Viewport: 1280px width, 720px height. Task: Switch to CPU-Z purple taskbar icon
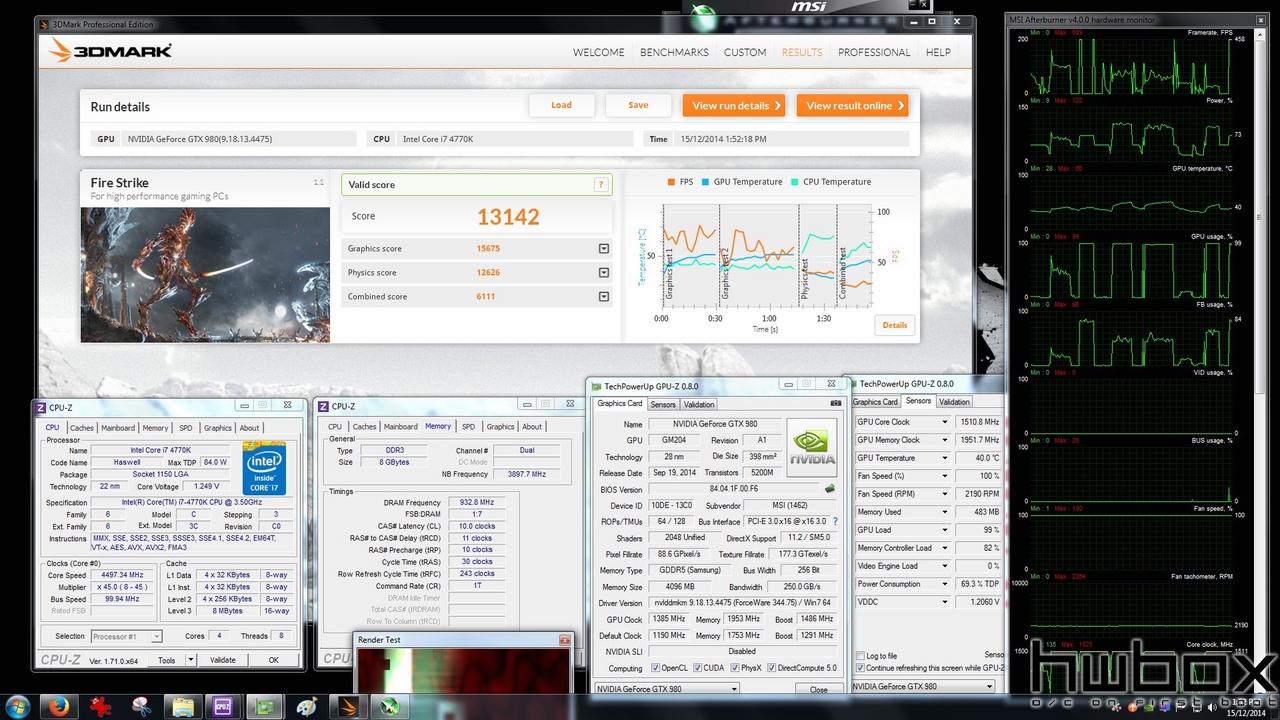pyautogui.click(x=224, y=706)
